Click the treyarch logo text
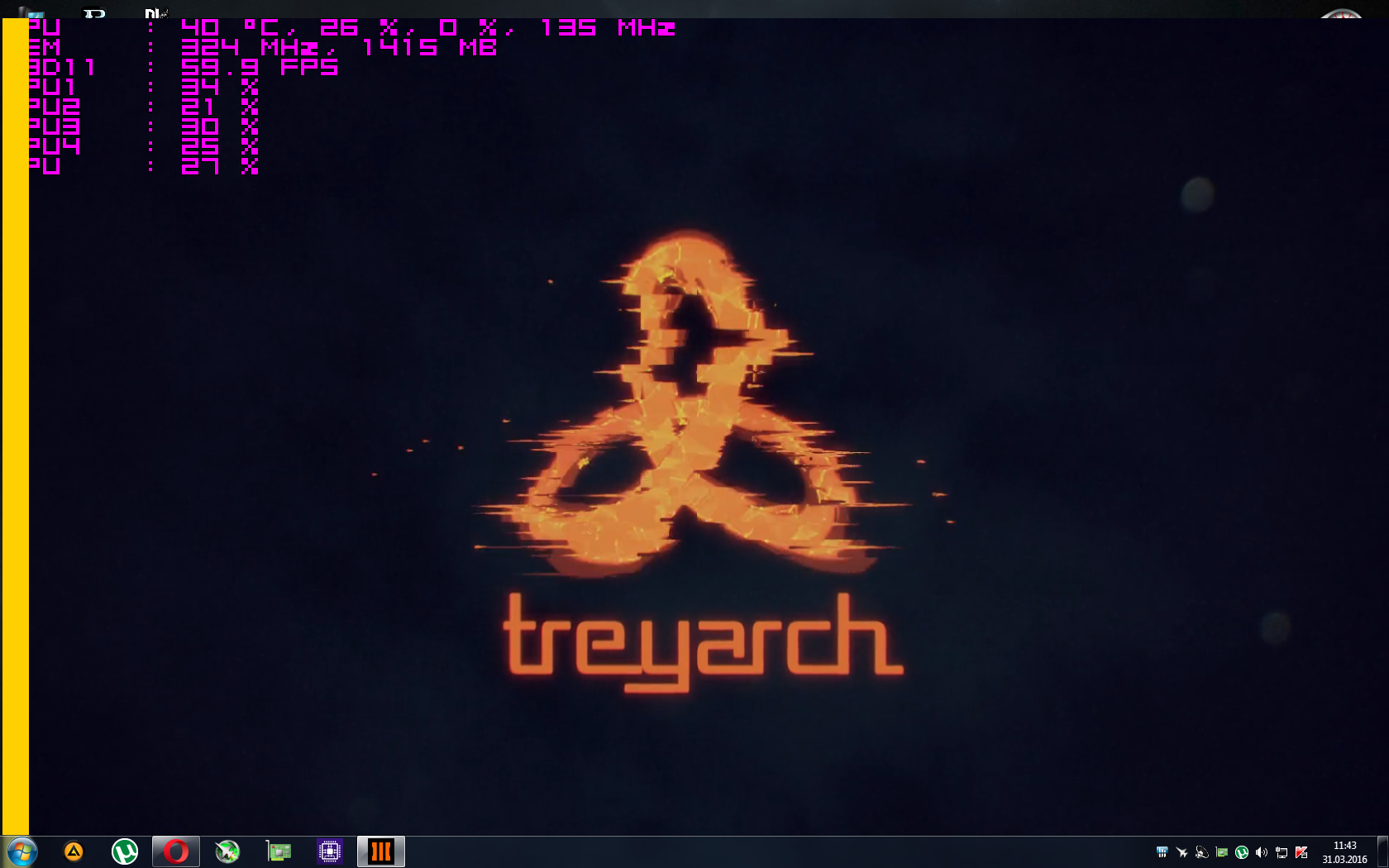This screenshot has height=868, width=1389. pyautogui.click(x=703, y=641)
